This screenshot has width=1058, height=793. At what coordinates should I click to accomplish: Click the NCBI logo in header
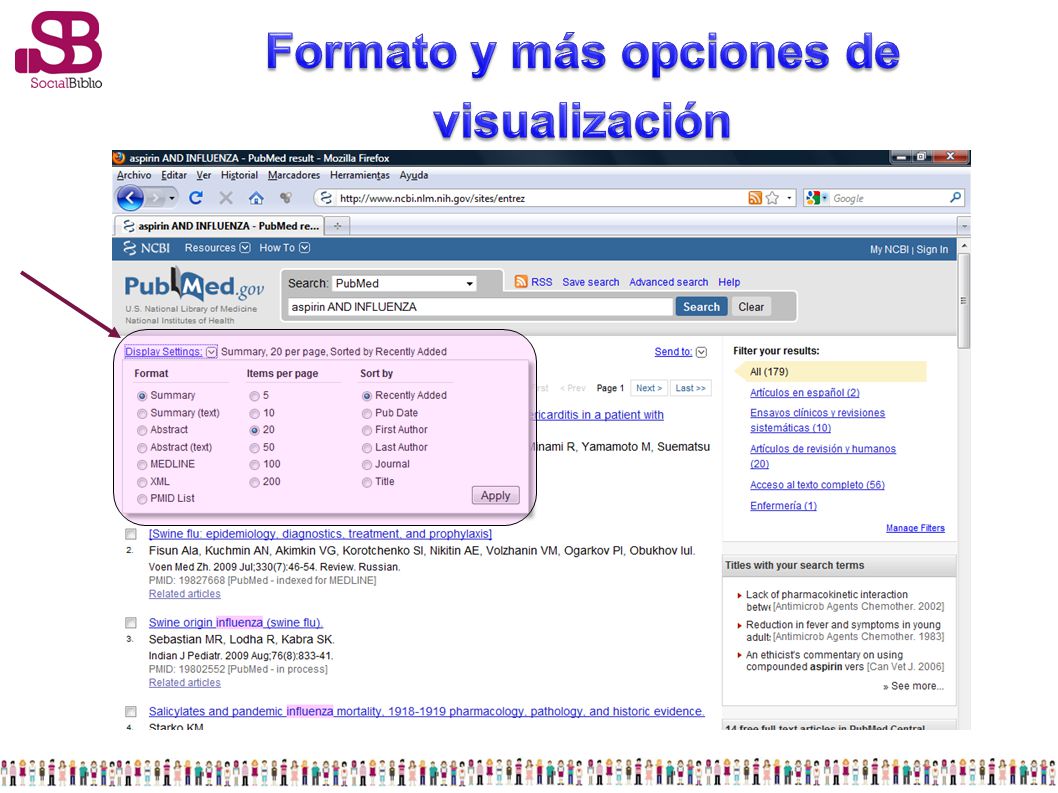click(146, 248)
